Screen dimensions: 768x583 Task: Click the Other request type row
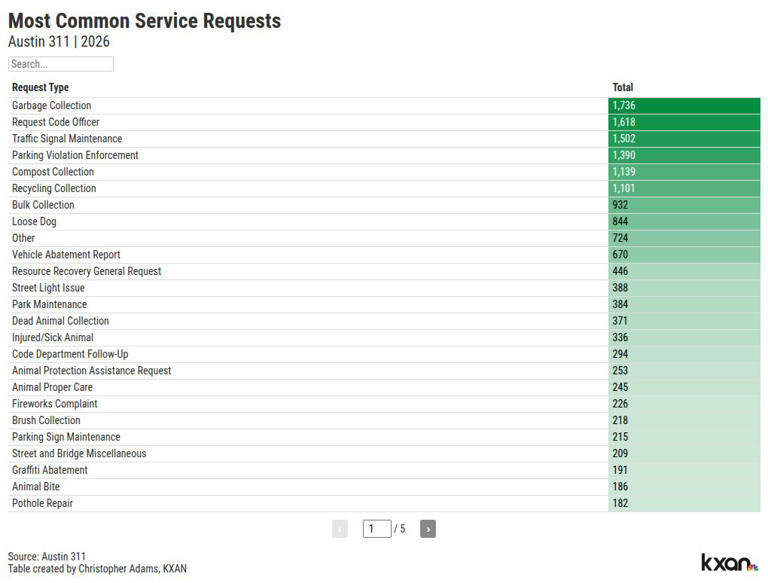(384, 238)
